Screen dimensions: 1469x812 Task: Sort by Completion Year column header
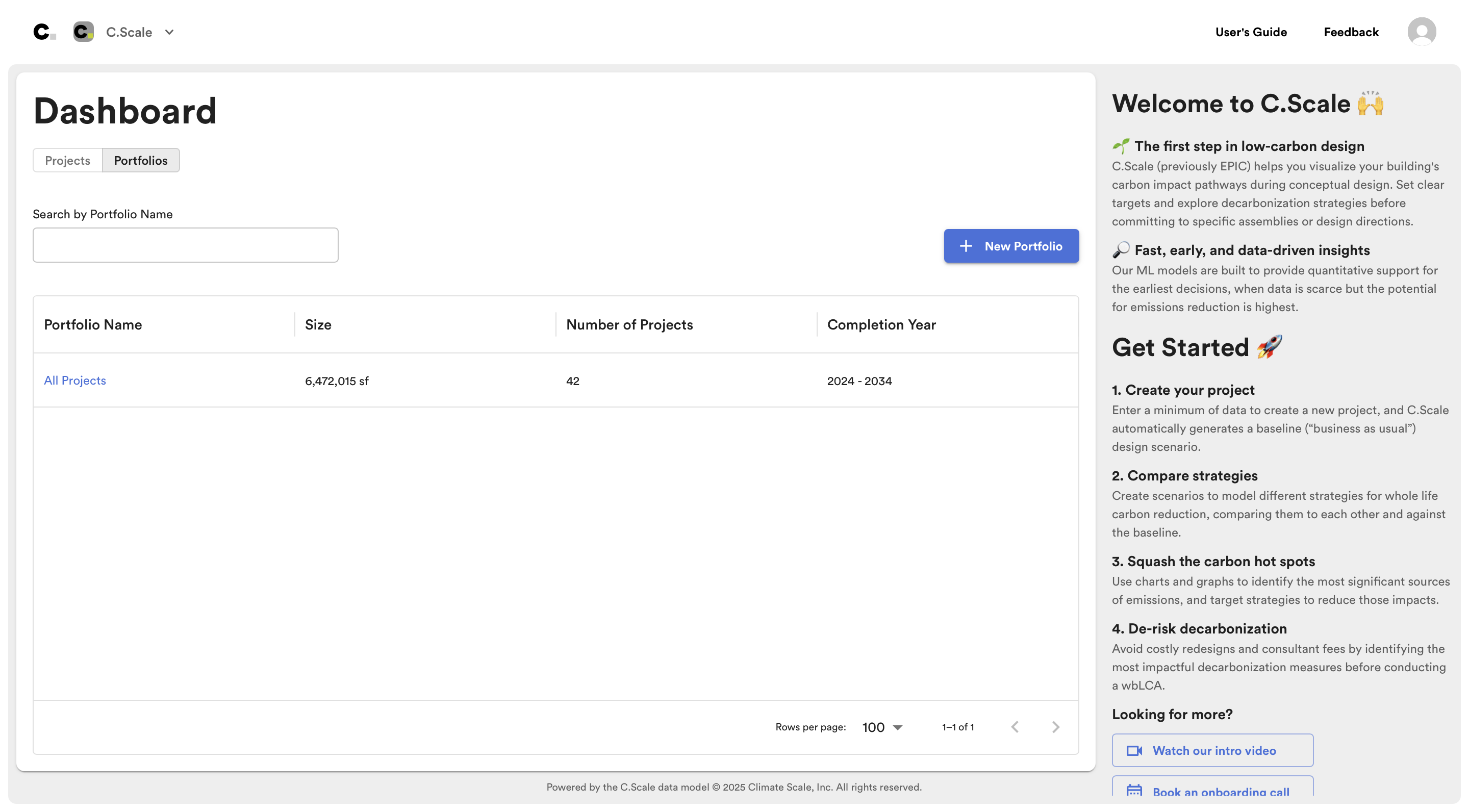[x=881, y=324]
